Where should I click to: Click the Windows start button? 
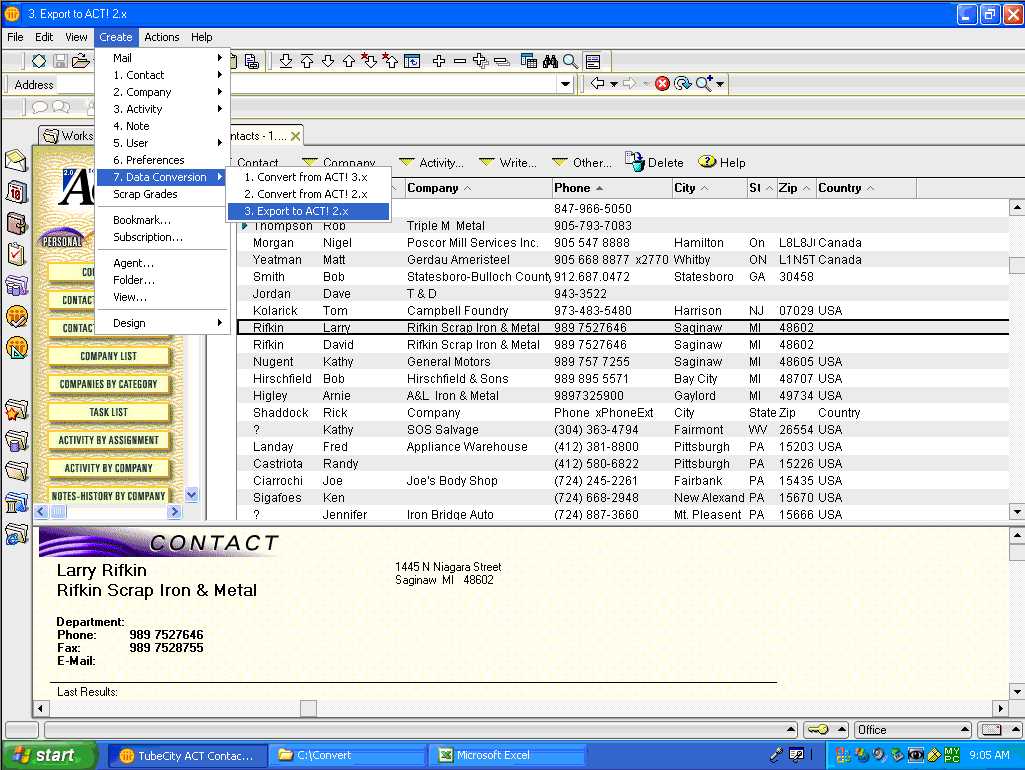[x=50, y=755]
